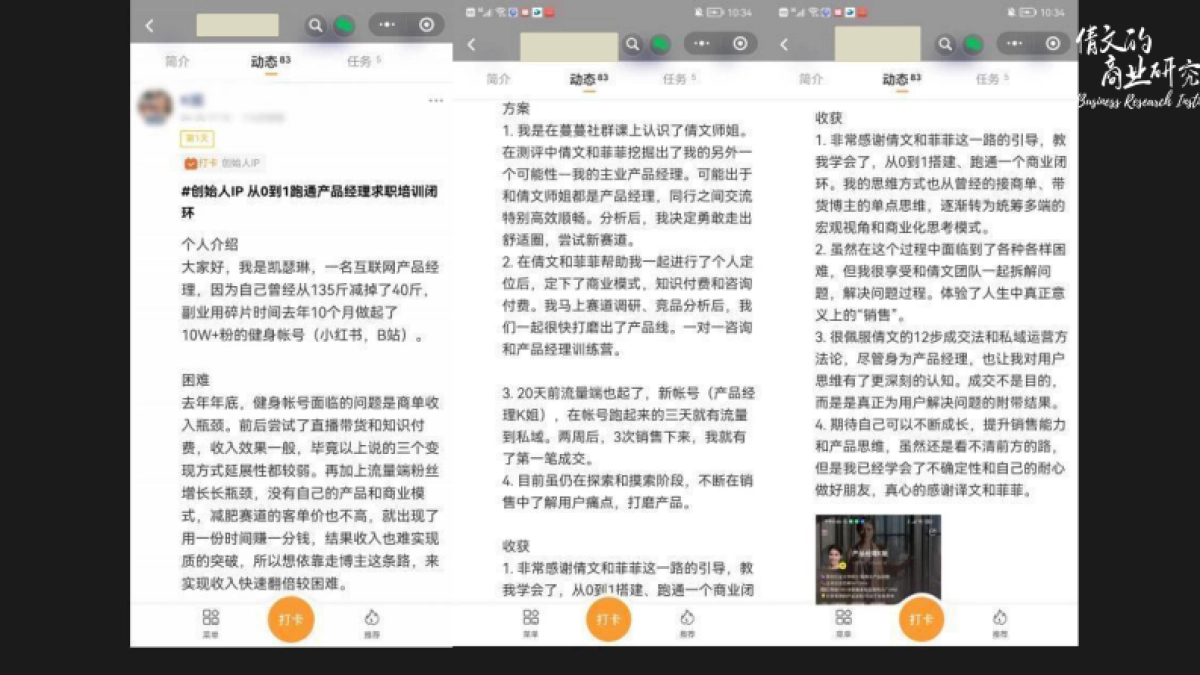Tap the green chat bubble icon
The image size is (1200, 675).
[344, 25]
